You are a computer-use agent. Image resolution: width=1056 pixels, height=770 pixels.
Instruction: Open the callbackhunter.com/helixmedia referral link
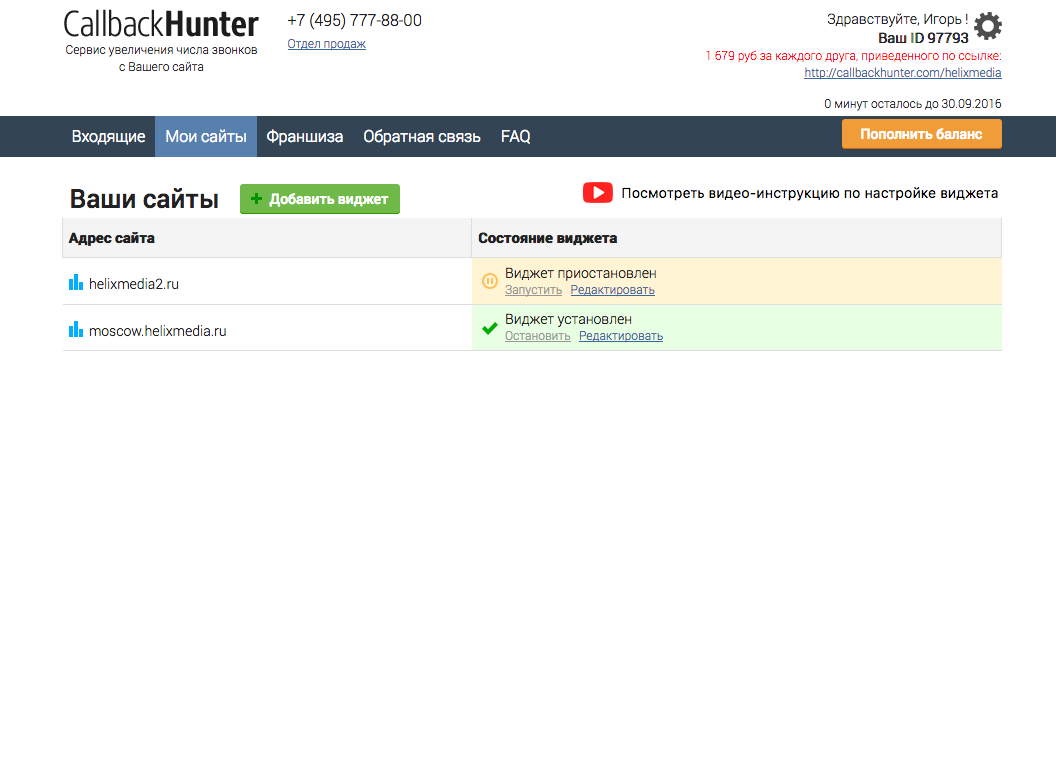click(902, 73)
